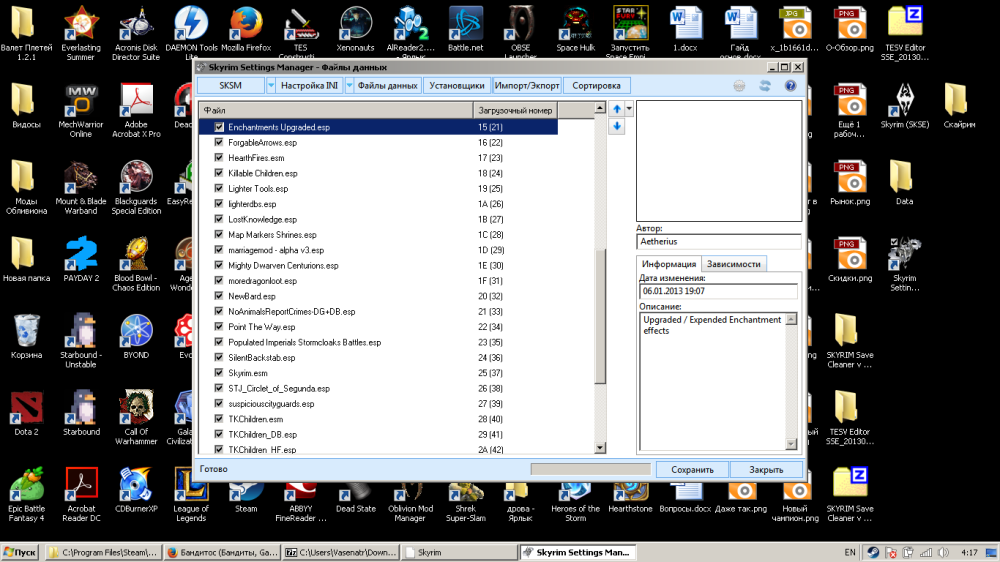Click the Сохранить button
Image resolution: width=1000 pixels, height=562 pixels.
click(692, 470)
